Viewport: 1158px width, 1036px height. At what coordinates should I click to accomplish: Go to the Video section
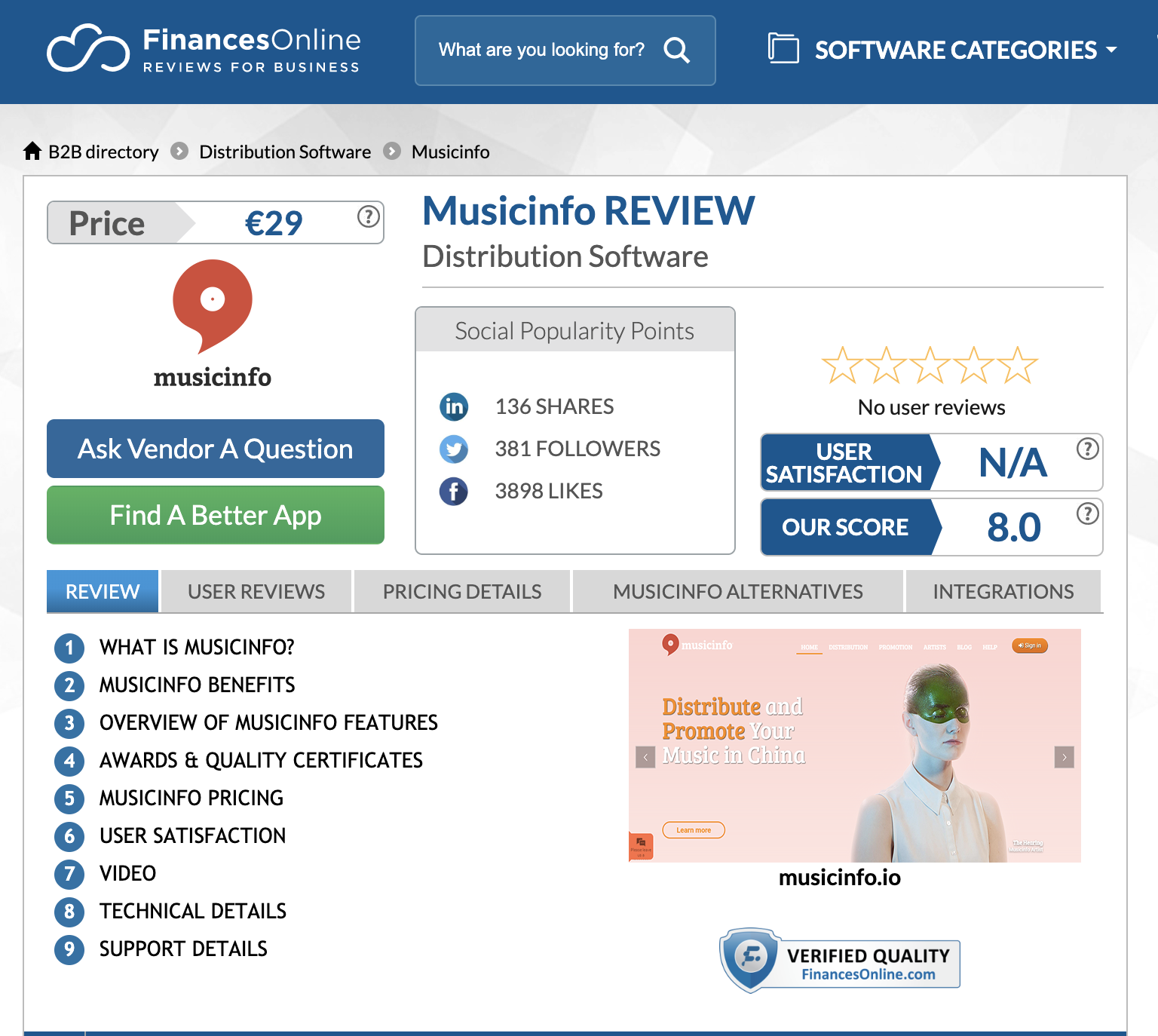(x=128, y=873)
